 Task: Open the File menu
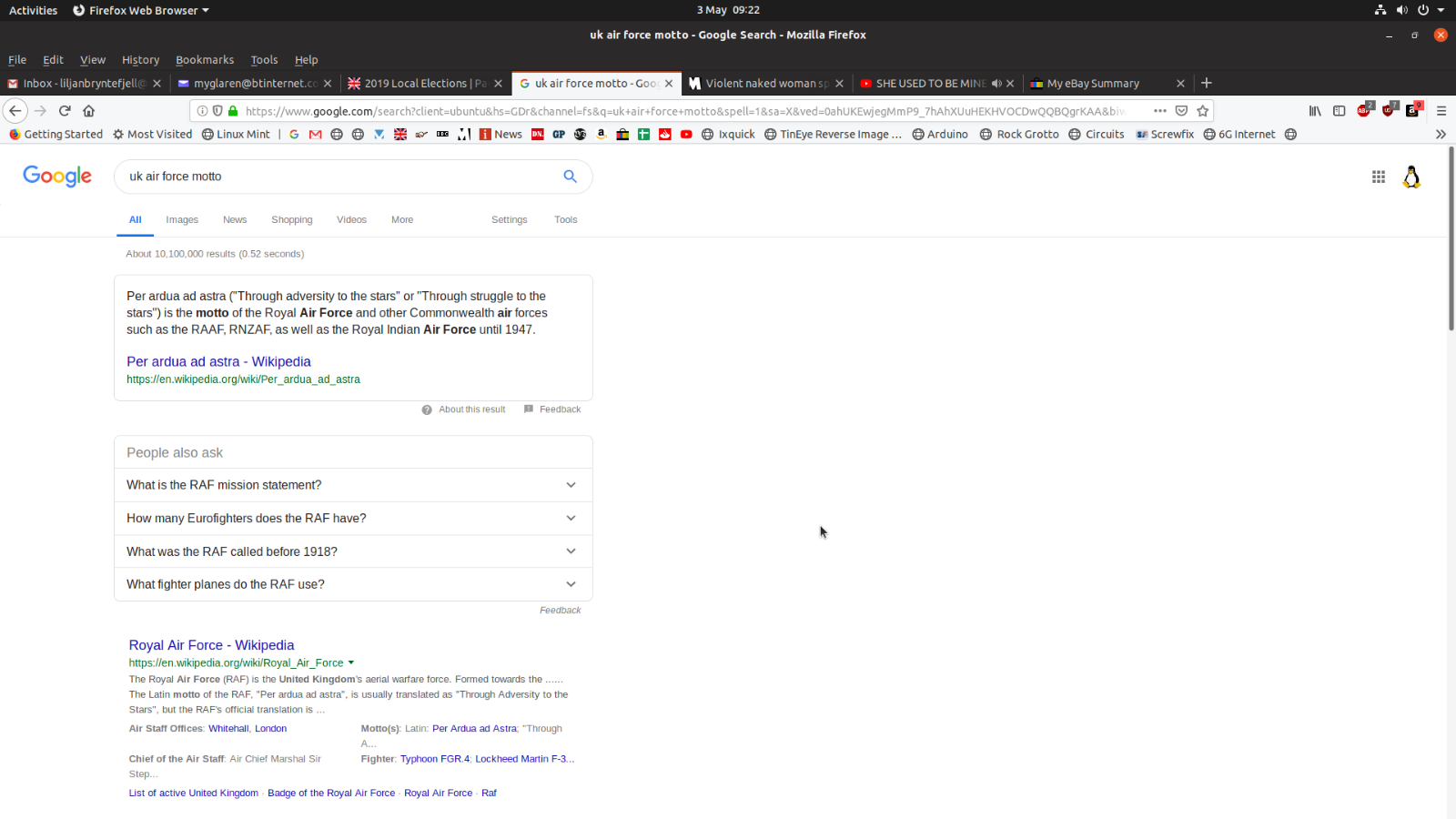pyautogui.click(x=17, y=60)
